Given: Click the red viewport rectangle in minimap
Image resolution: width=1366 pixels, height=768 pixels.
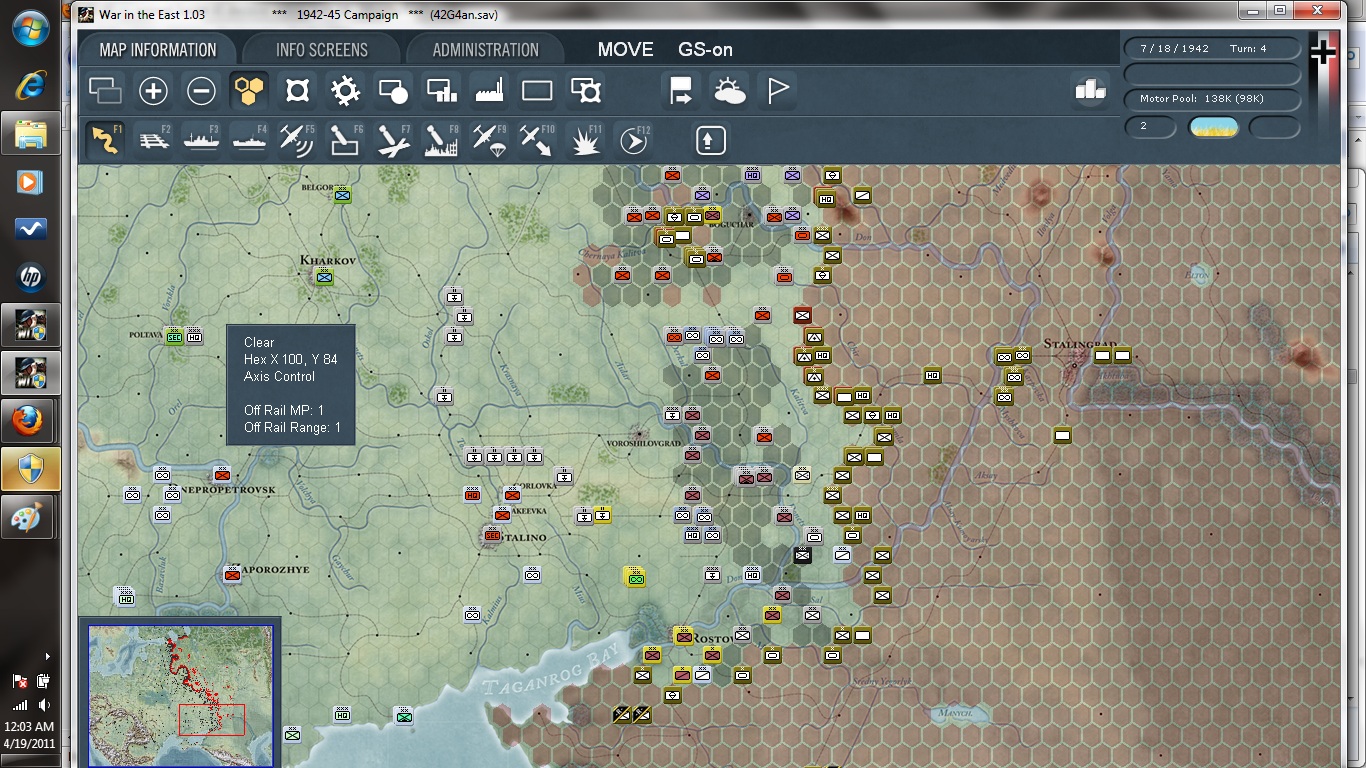Looking at the screenshot, I should (x=211, y=719).
